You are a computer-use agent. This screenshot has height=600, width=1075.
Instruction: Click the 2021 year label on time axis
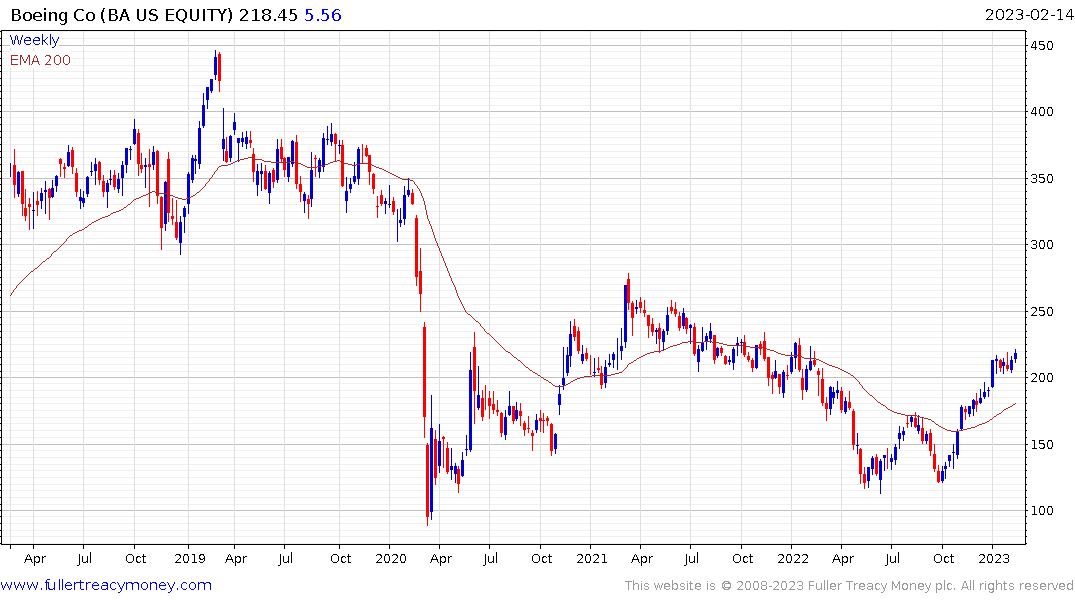click(592, 558)
